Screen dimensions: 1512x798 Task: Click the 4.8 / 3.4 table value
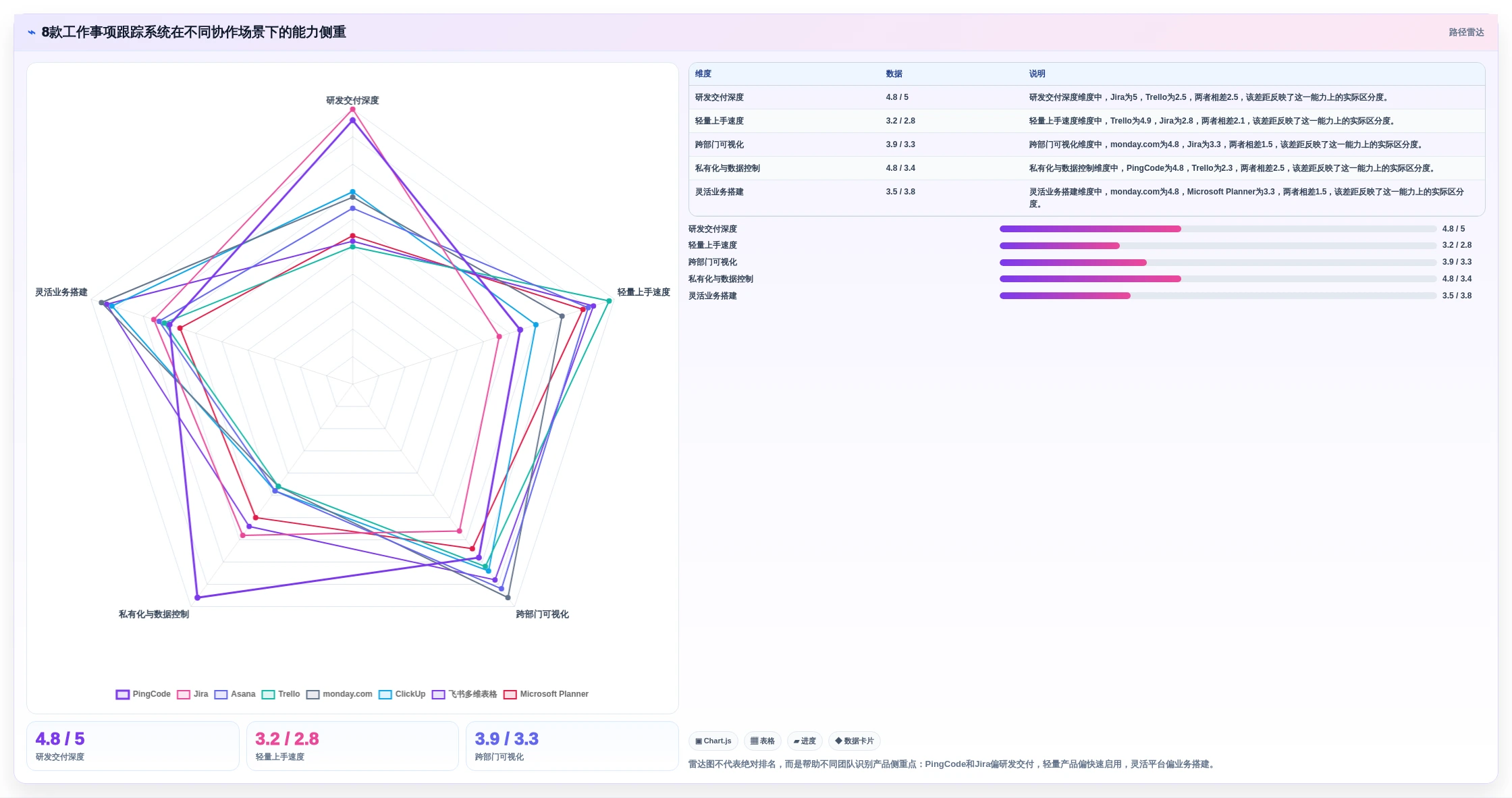pyautogui.click(x=900, y=168)
